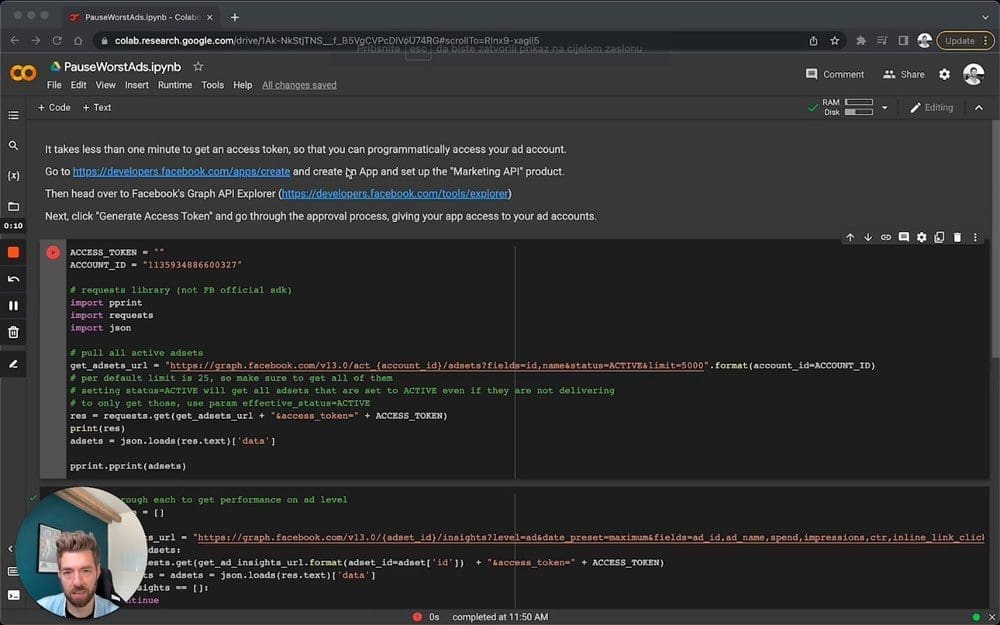Collapse the Colab header with chevron

point(979,108)
